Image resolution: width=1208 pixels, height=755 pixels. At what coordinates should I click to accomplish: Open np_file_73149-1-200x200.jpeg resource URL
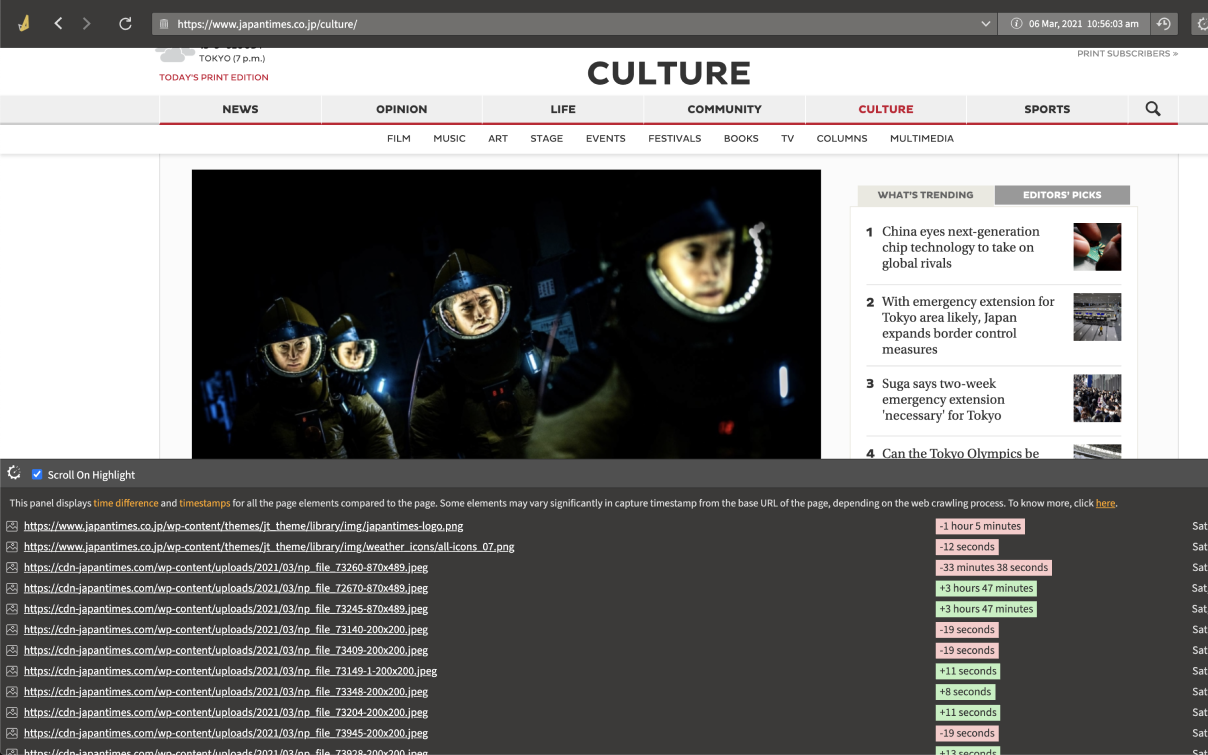tap(230, 671)
